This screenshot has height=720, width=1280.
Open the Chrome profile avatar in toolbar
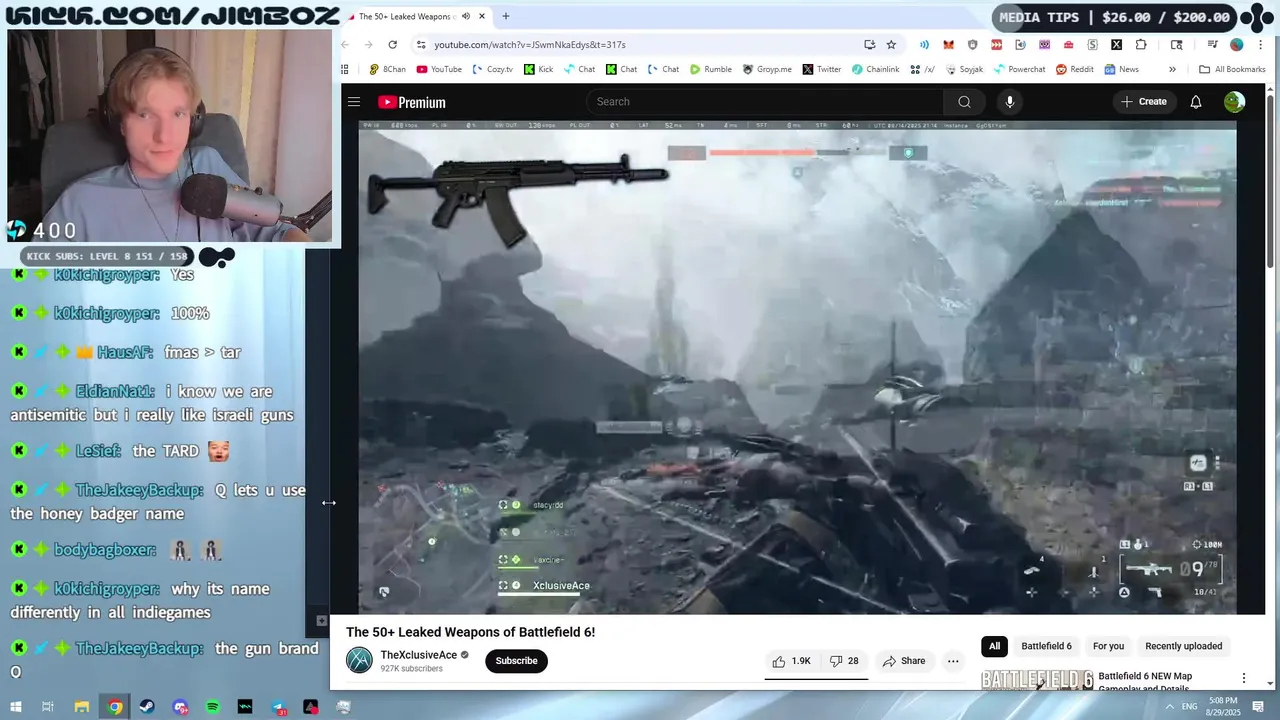pos(1237,45)
